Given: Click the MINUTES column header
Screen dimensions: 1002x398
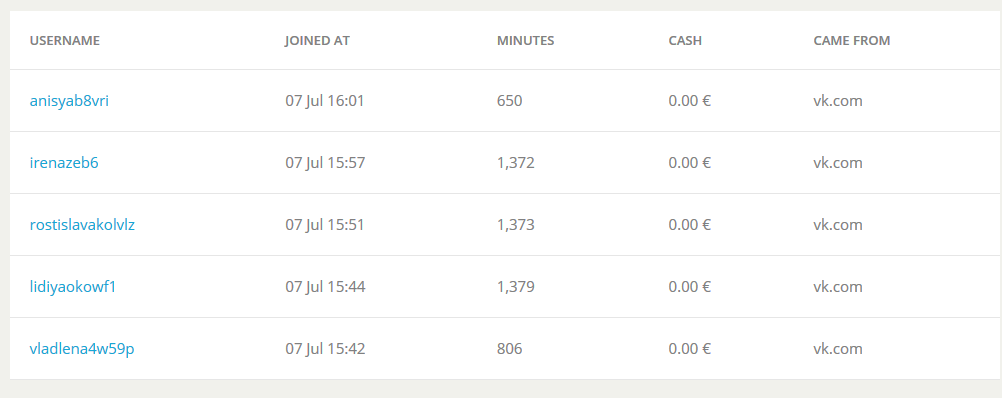Looking at the screenshot, I should point(525,41).
